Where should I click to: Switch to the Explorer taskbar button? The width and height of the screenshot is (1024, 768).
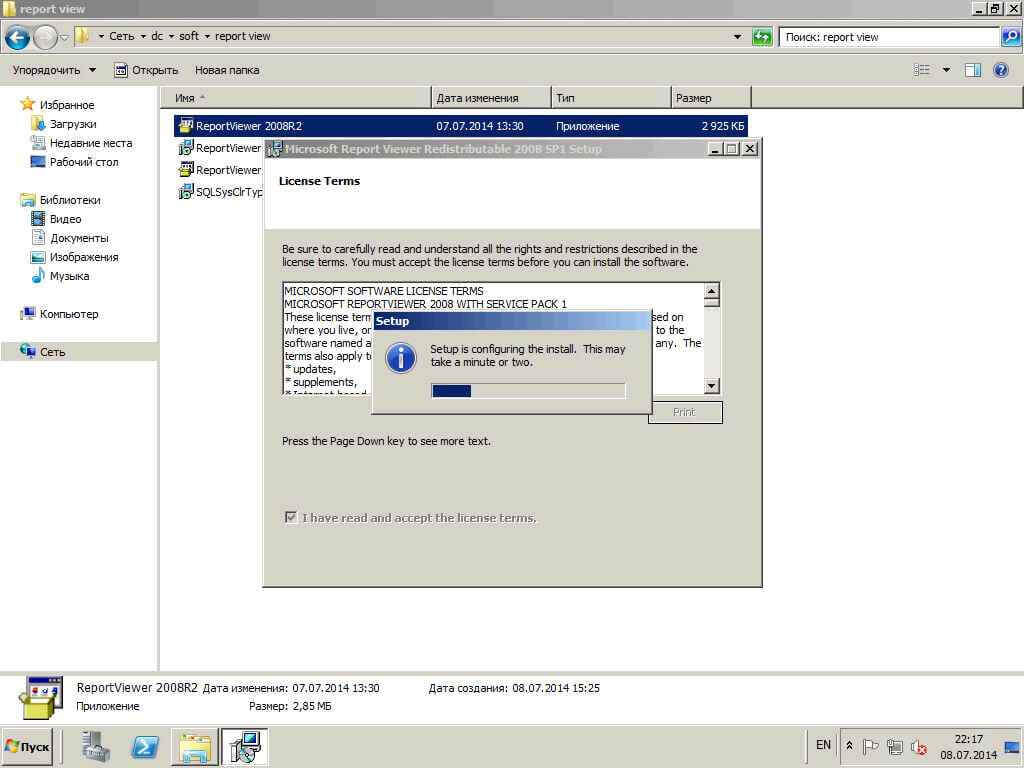(x=195, y=746)
